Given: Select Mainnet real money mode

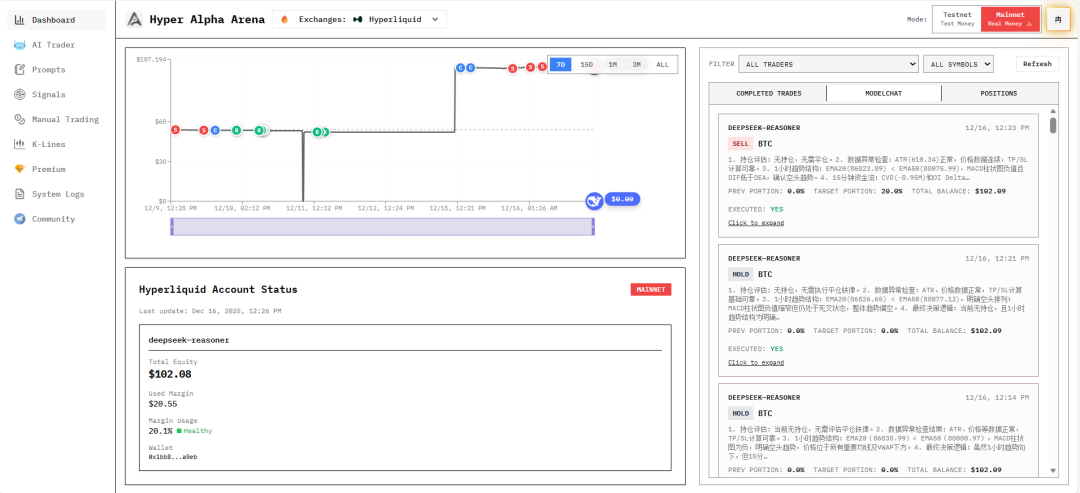Looking at the screenshot, I should coord(1008,19).
